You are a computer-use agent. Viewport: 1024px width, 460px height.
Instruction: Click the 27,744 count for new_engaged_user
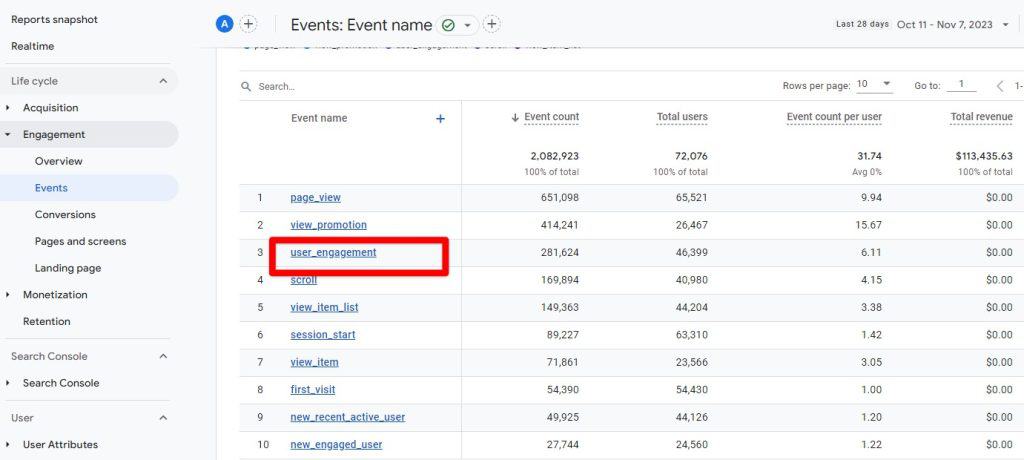coord(563,444)
